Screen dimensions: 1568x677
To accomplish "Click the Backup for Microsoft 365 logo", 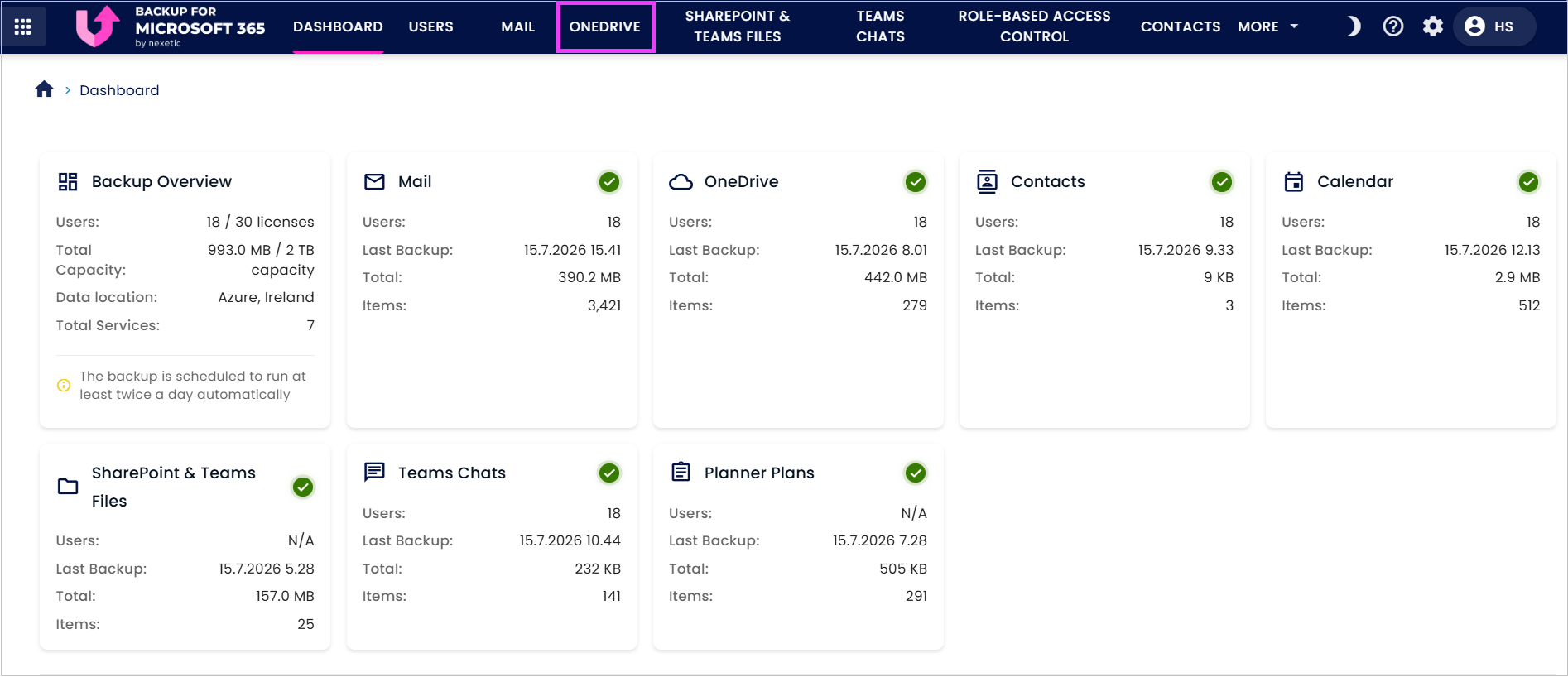I will coord(170,26).
